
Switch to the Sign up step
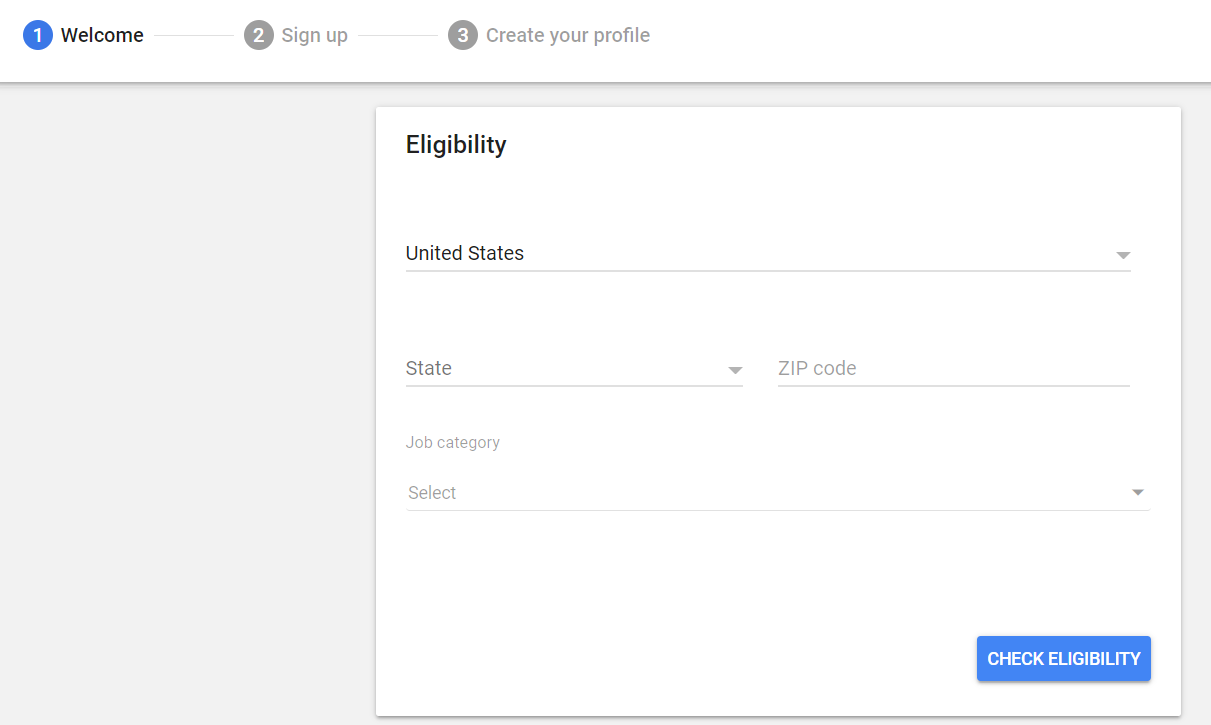pyautogui.click(x=314, y=36)
